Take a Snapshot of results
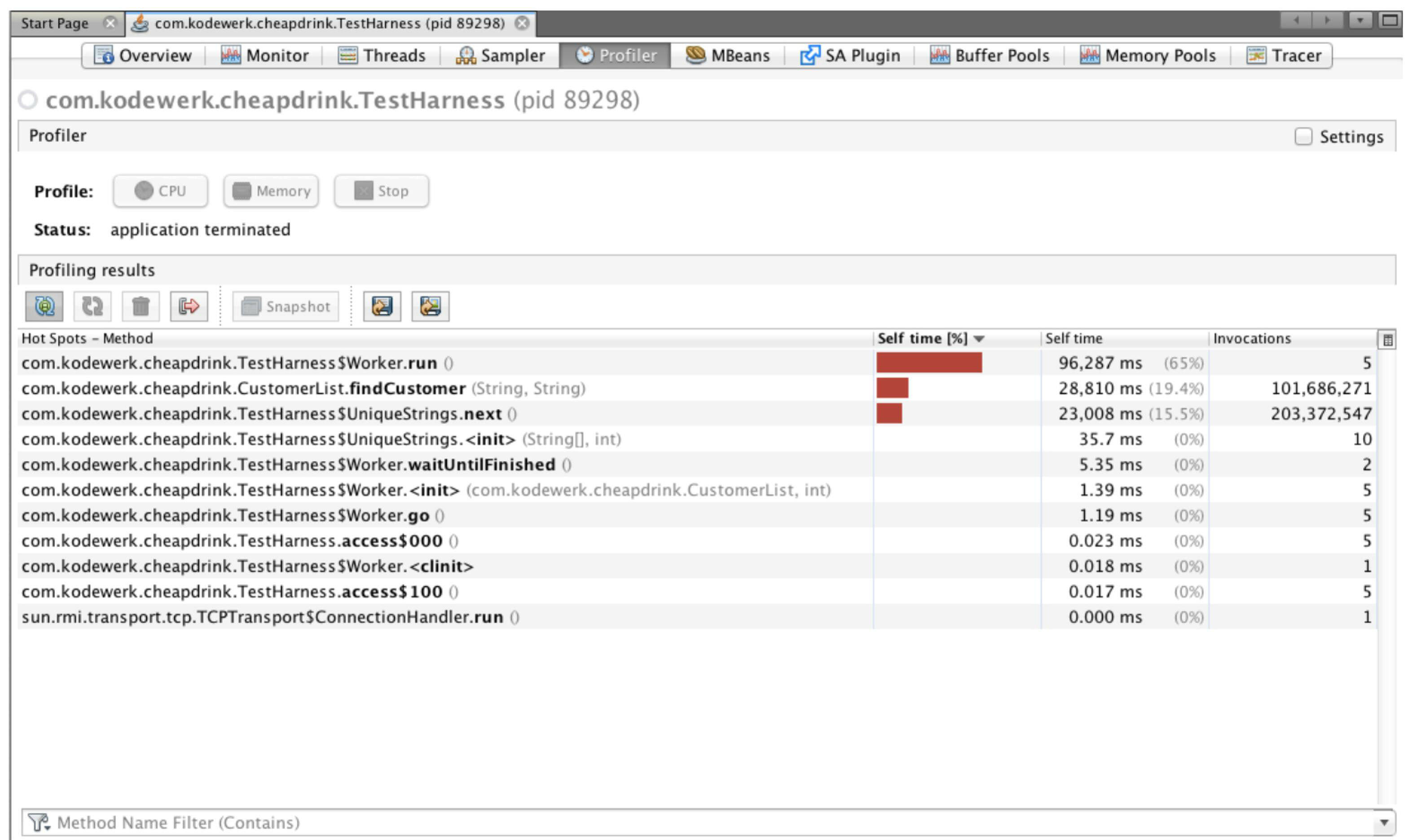The height and width of the screenshot is (840, 1408). point(286,306)
